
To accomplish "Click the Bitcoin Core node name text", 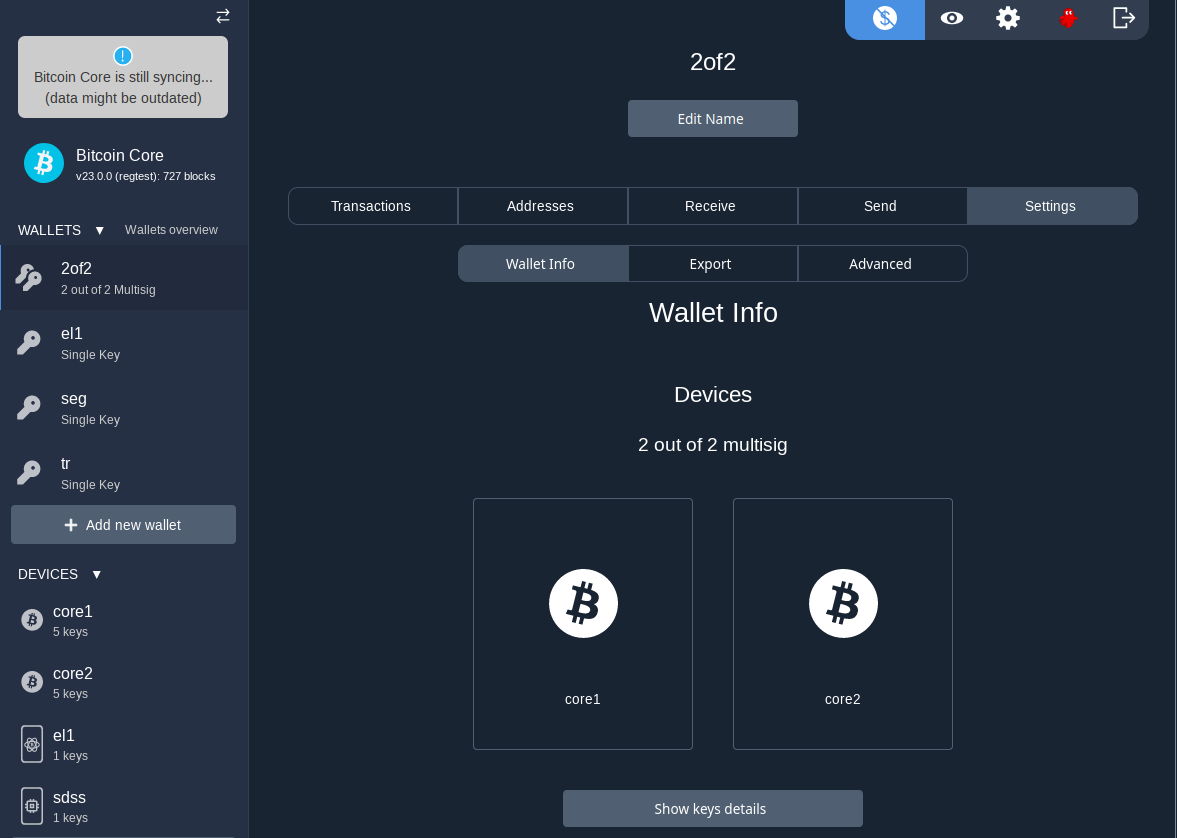I will pos(119,155).
